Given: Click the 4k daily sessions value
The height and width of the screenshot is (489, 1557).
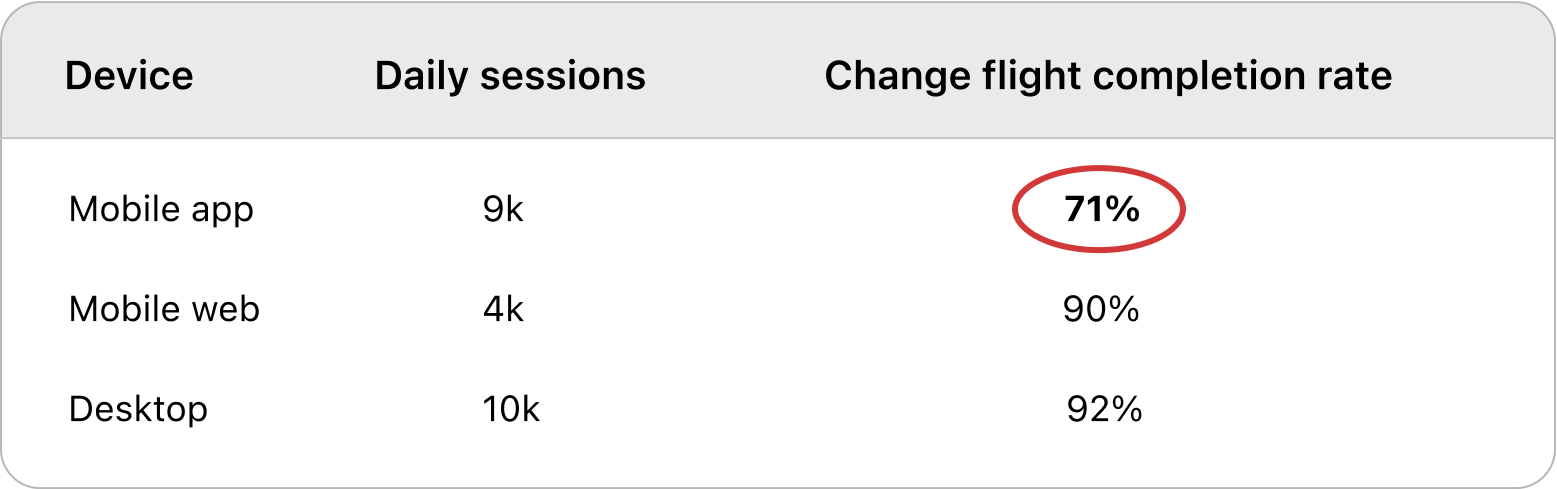Looking at the screenshot, I should point(503,309).
